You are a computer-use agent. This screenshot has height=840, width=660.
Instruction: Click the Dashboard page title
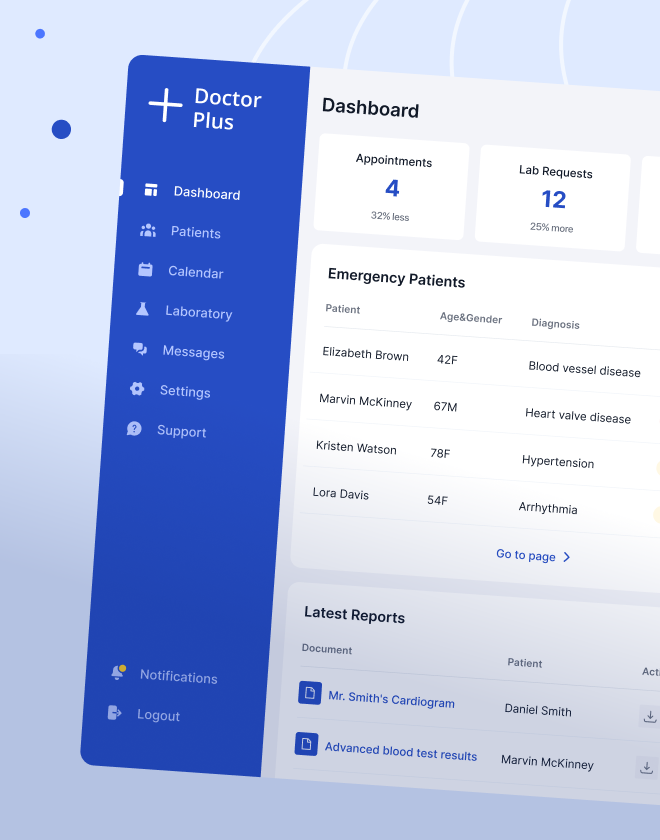pyautogui.click(x=371, y=108)
